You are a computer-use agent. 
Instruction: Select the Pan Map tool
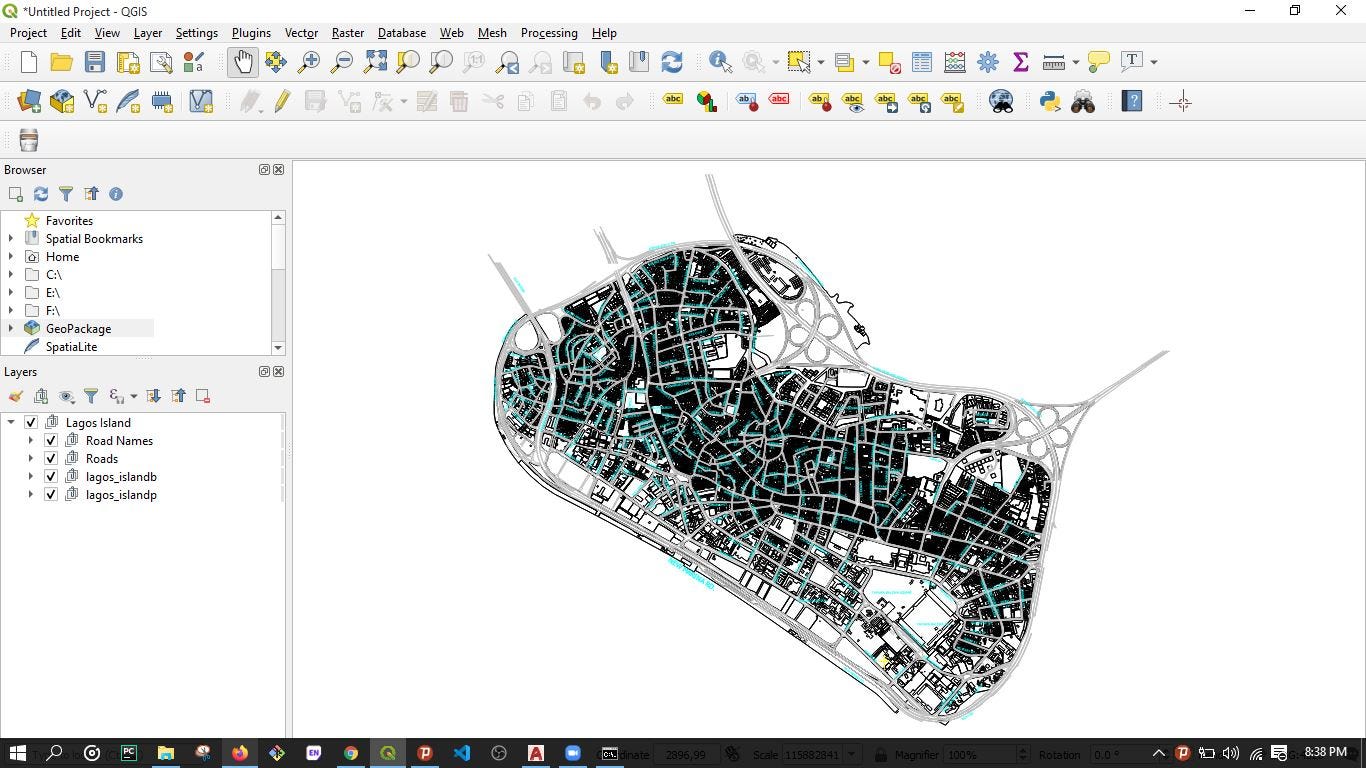tap(242, 61)
